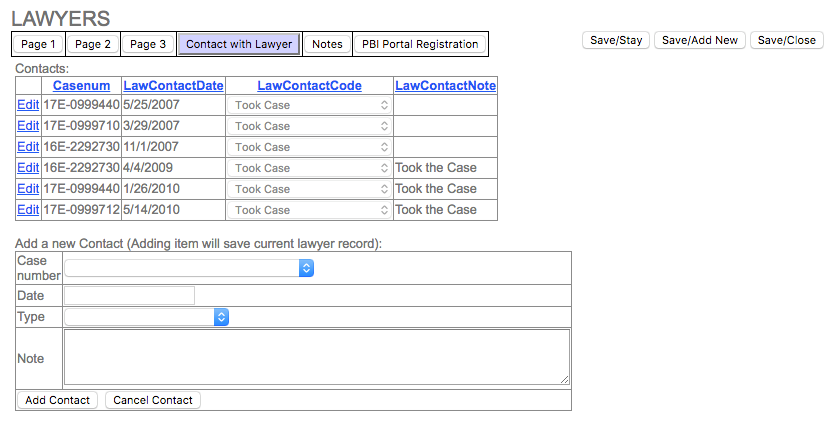Open LawContactCode dropdown for 3/29/2007 row
The width and height of the screenshot is (840, 430).
point(309,126)
